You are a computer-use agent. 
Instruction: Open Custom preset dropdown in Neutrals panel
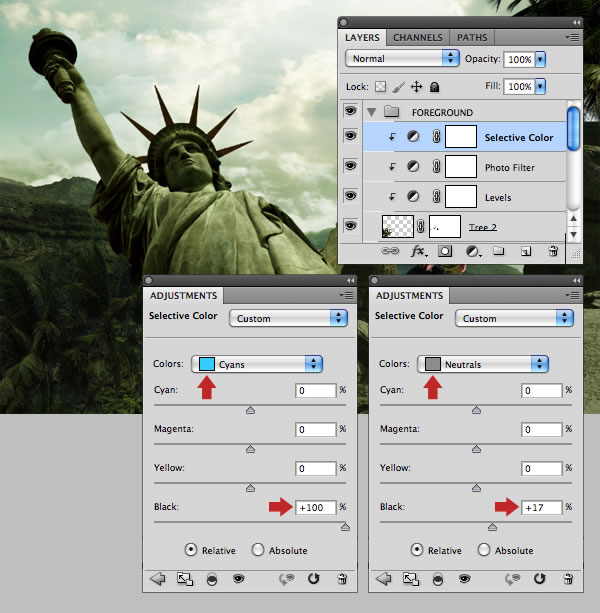[x=514, y=318]
